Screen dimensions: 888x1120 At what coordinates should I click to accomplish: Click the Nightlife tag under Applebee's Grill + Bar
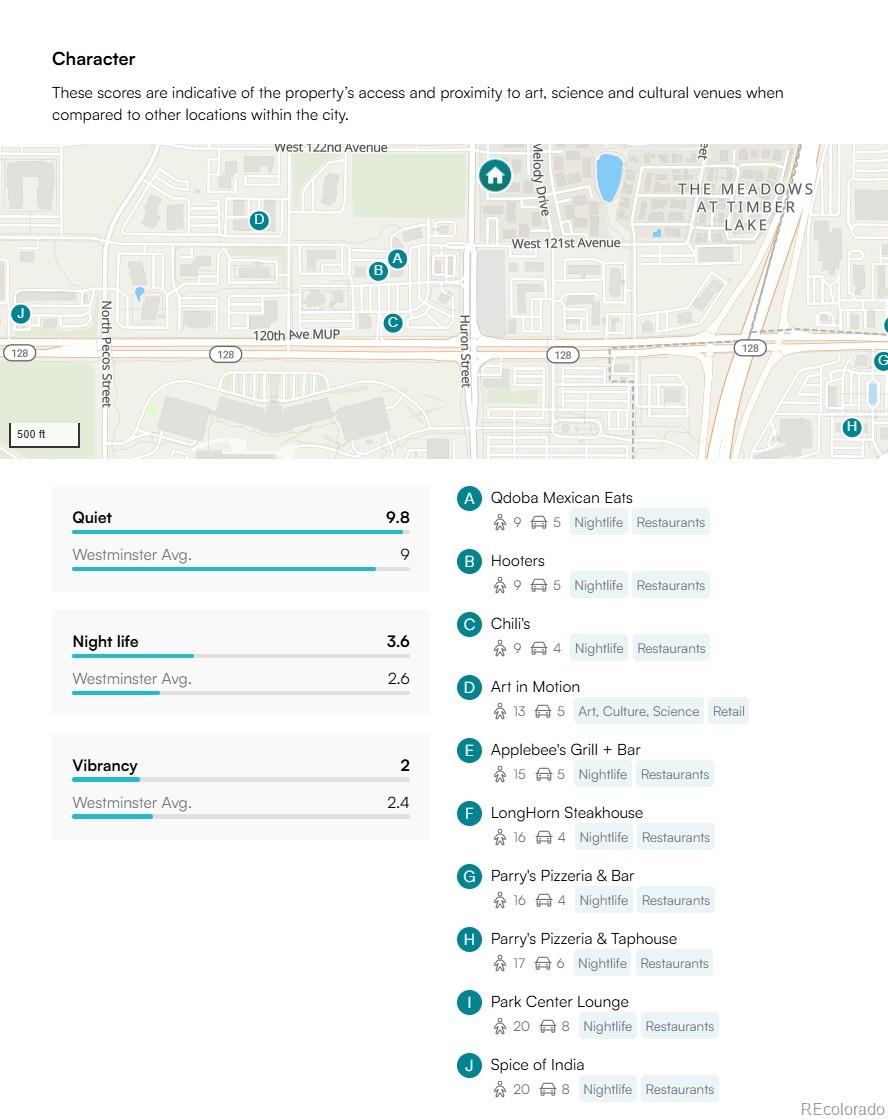(x=603, y=774)
